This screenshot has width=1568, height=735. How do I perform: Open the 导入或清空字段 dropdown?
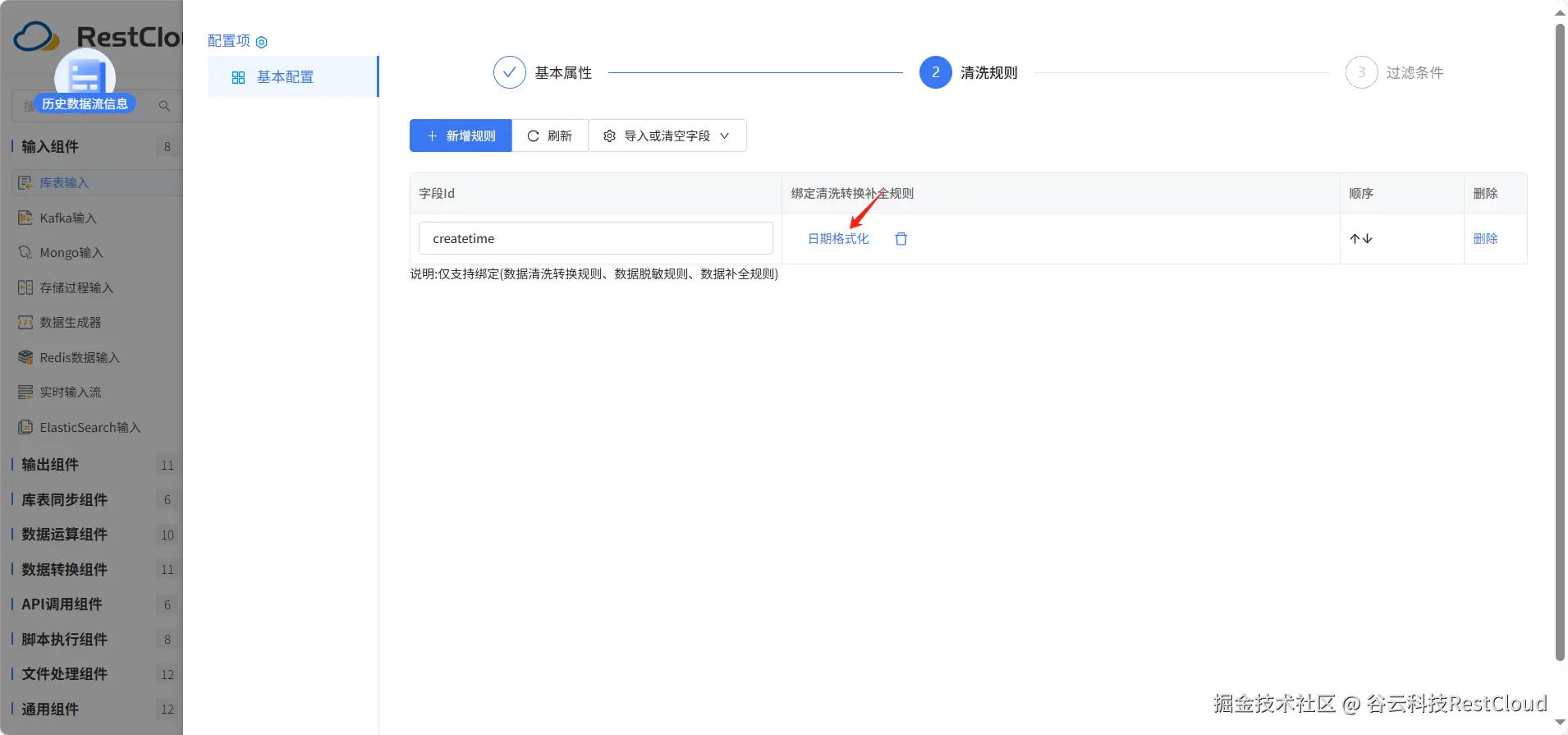[x=667, y=136]
